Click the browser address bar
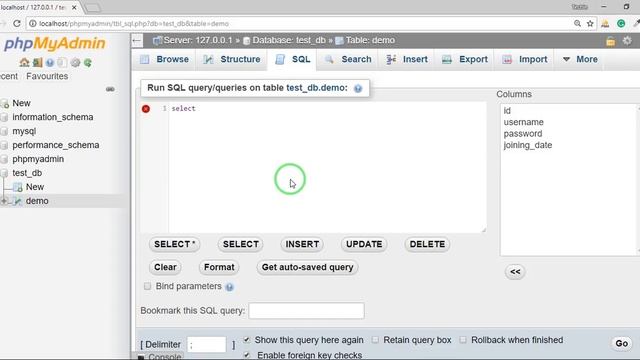This screenshot has height=360, width=640. coord(302,24)
